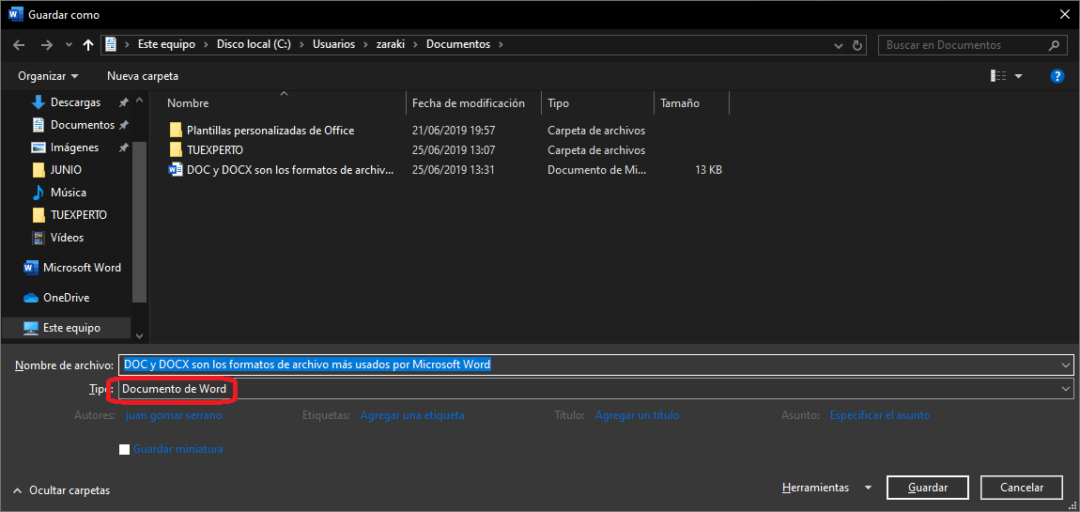1080x512 pixels.
Task: Click the Agregar una etiqueta link
Action: tap(412, 415)
